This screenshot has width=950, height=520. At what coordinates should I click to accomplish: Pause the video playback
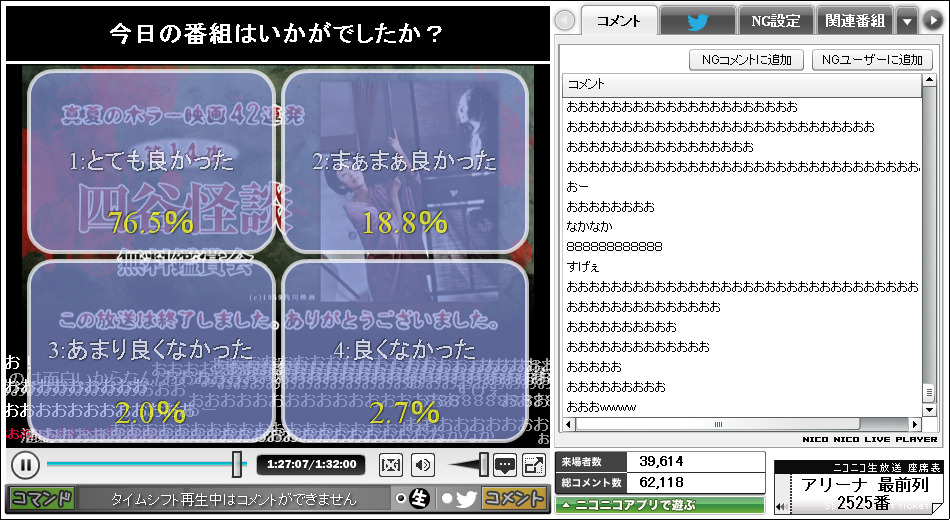[25, 465]
